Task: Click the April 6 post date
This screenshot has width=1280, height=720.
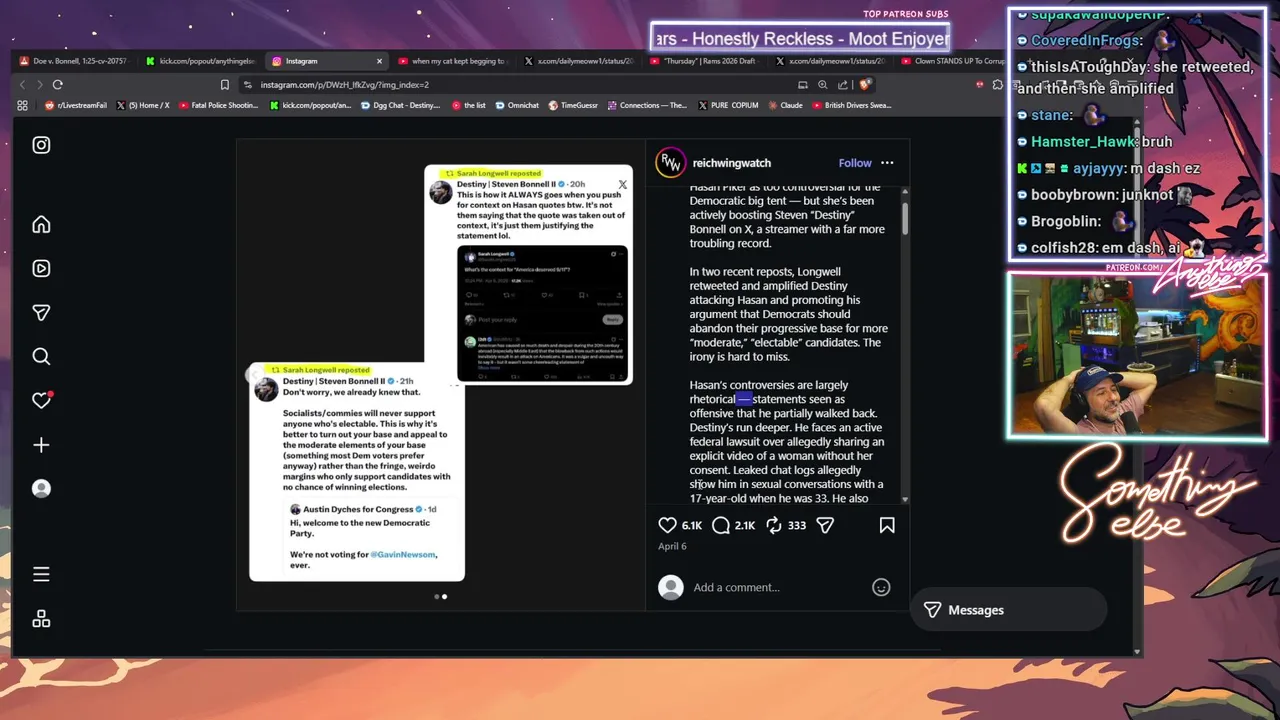Action: click(x=672, y=547)
